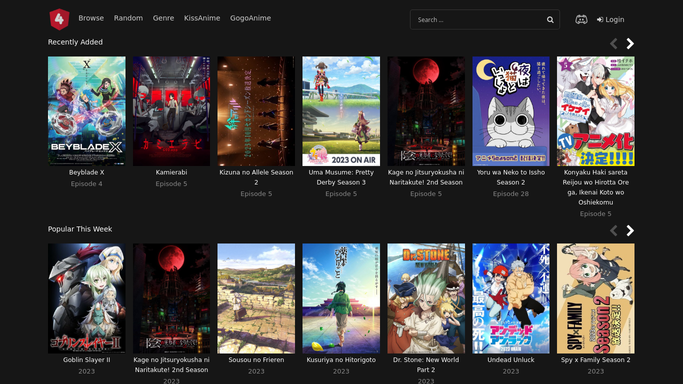Open the Browse menu item
The height and width of the screenshot is (384, 683).
pos(91,18)
